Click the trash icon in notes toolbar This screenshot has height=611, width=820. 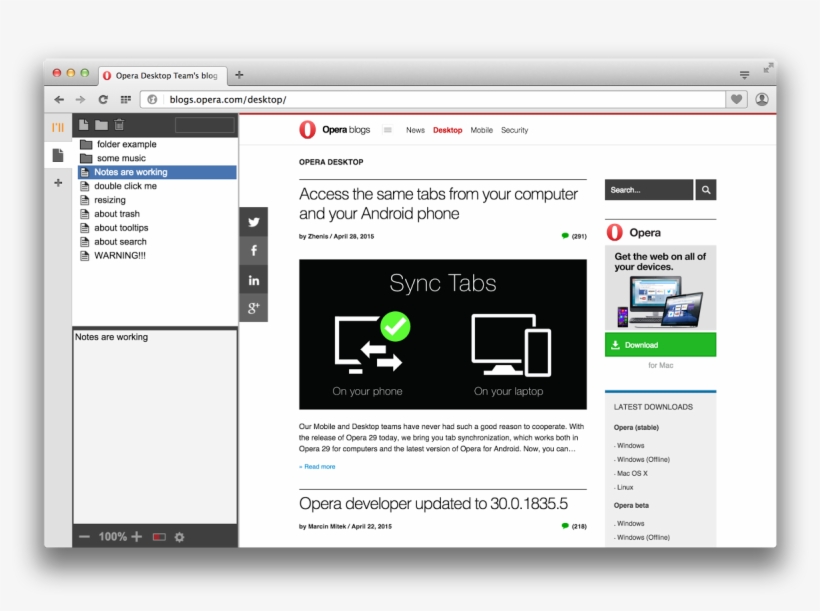119,125
